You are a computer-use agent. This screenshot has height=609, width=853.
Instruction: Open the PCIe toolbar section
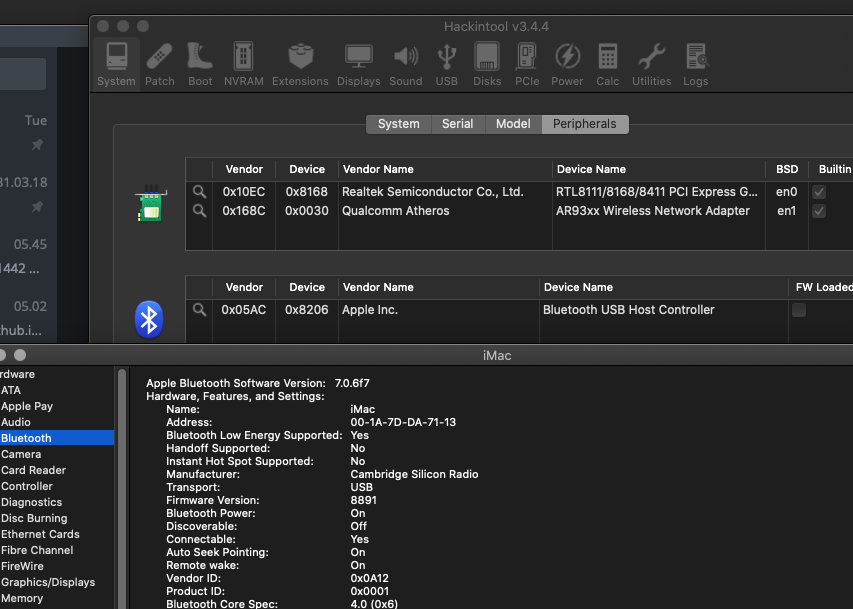click(527, 64)
